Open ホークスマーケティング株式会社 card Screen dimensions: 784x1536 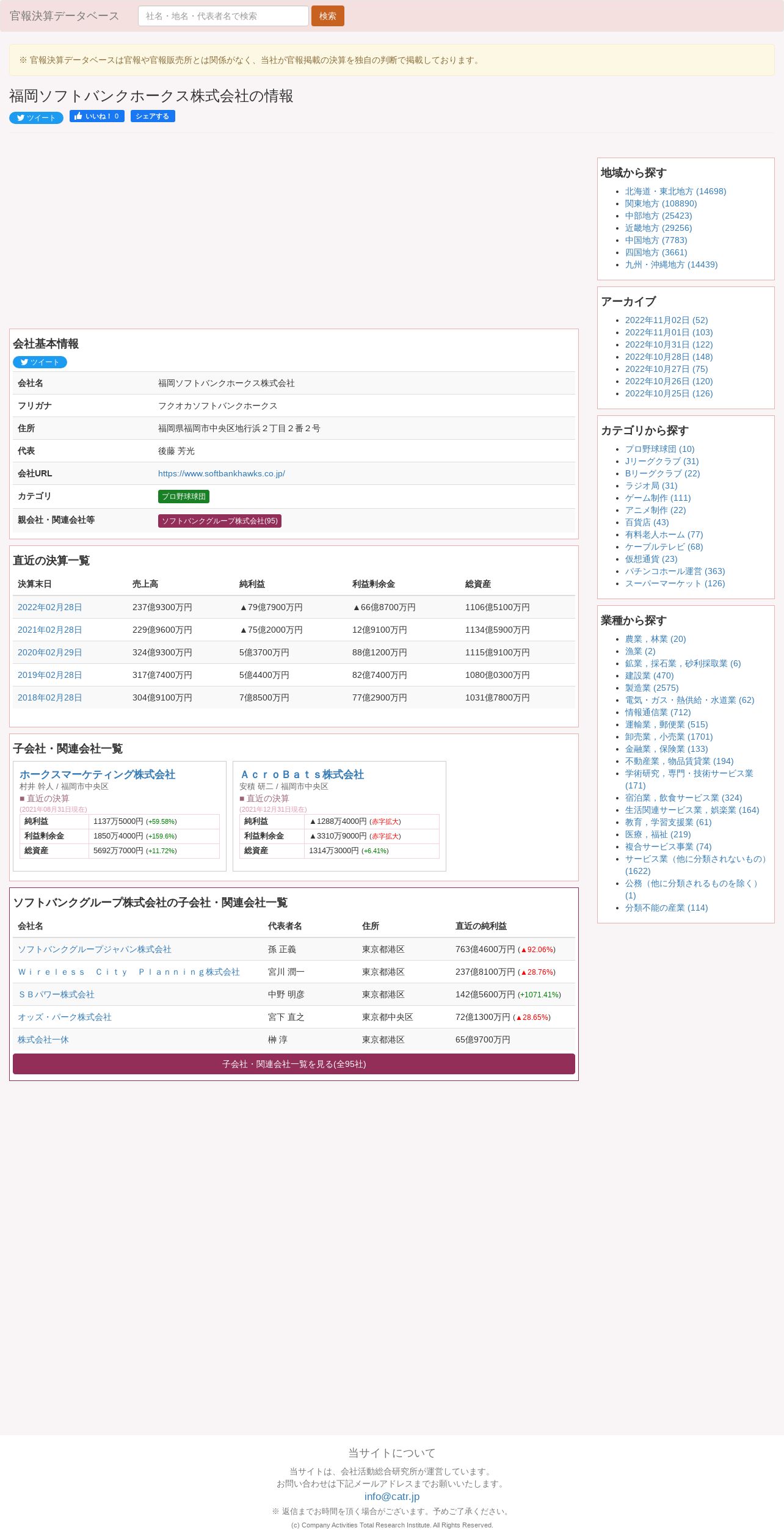coord(98,774)
